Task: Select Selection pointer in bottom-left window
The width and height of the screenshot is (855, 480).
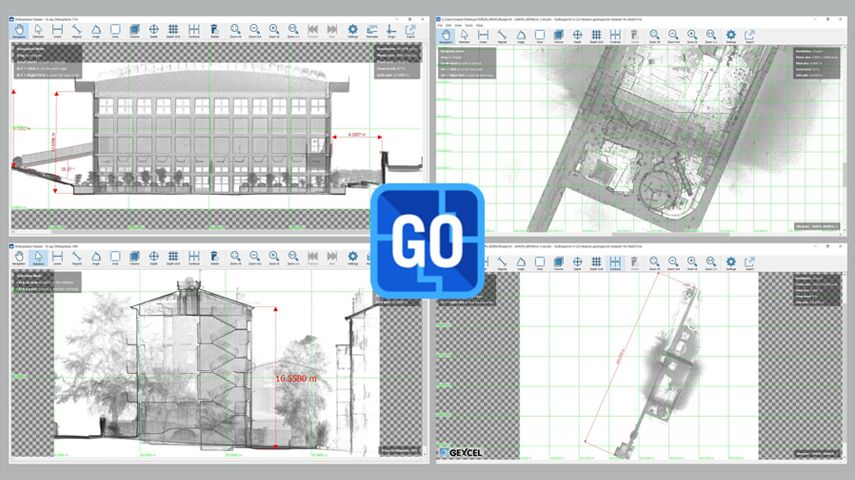Action: click(38, 258)
